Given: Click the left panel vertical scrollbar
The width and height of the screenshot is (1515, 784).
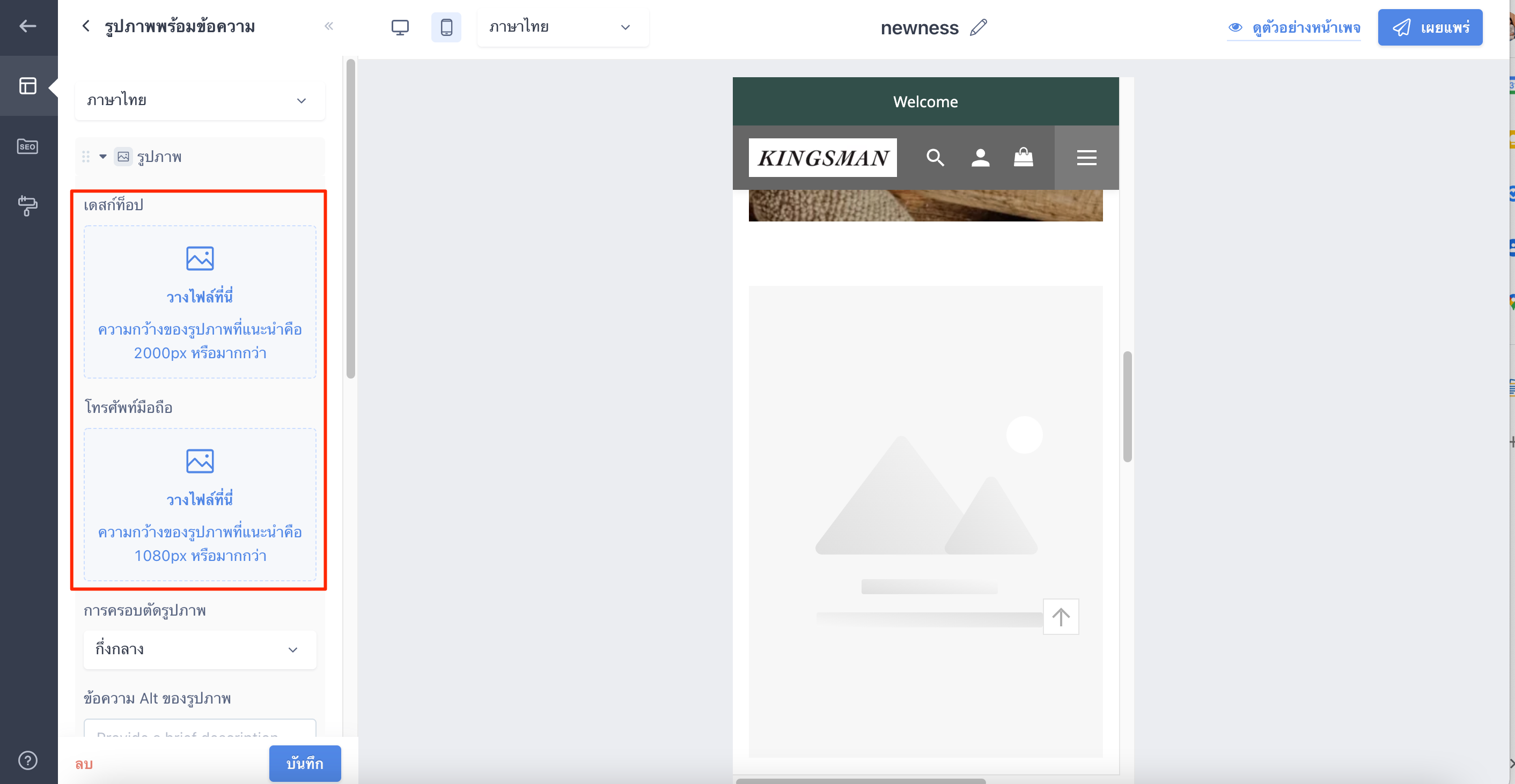Looking at the screenshot, I should [x=350, y=219].
